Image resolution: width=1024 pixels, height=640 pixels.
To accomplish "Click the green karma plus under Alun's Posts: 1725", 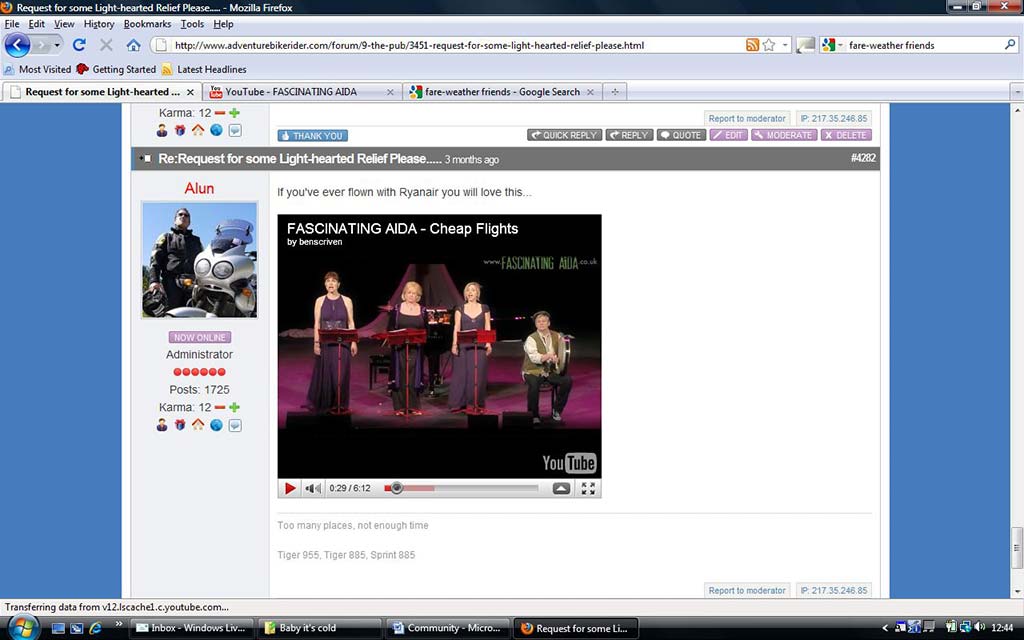I will 234,408.
